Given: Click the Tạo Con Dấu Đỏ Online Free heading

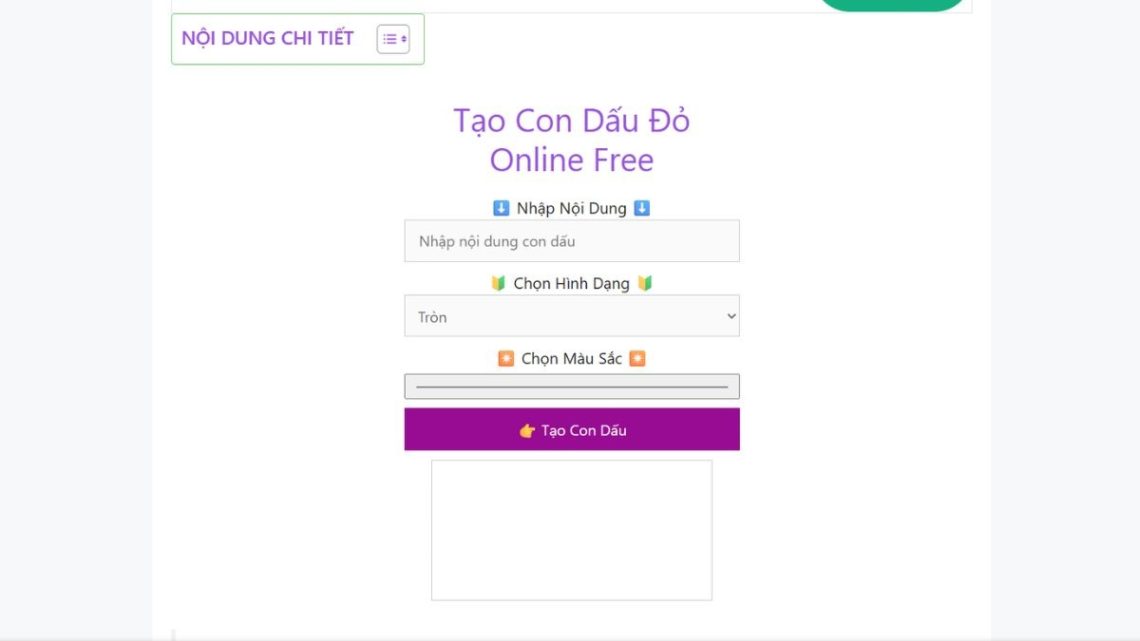Looking at the screenshot, I should [571, 140].
